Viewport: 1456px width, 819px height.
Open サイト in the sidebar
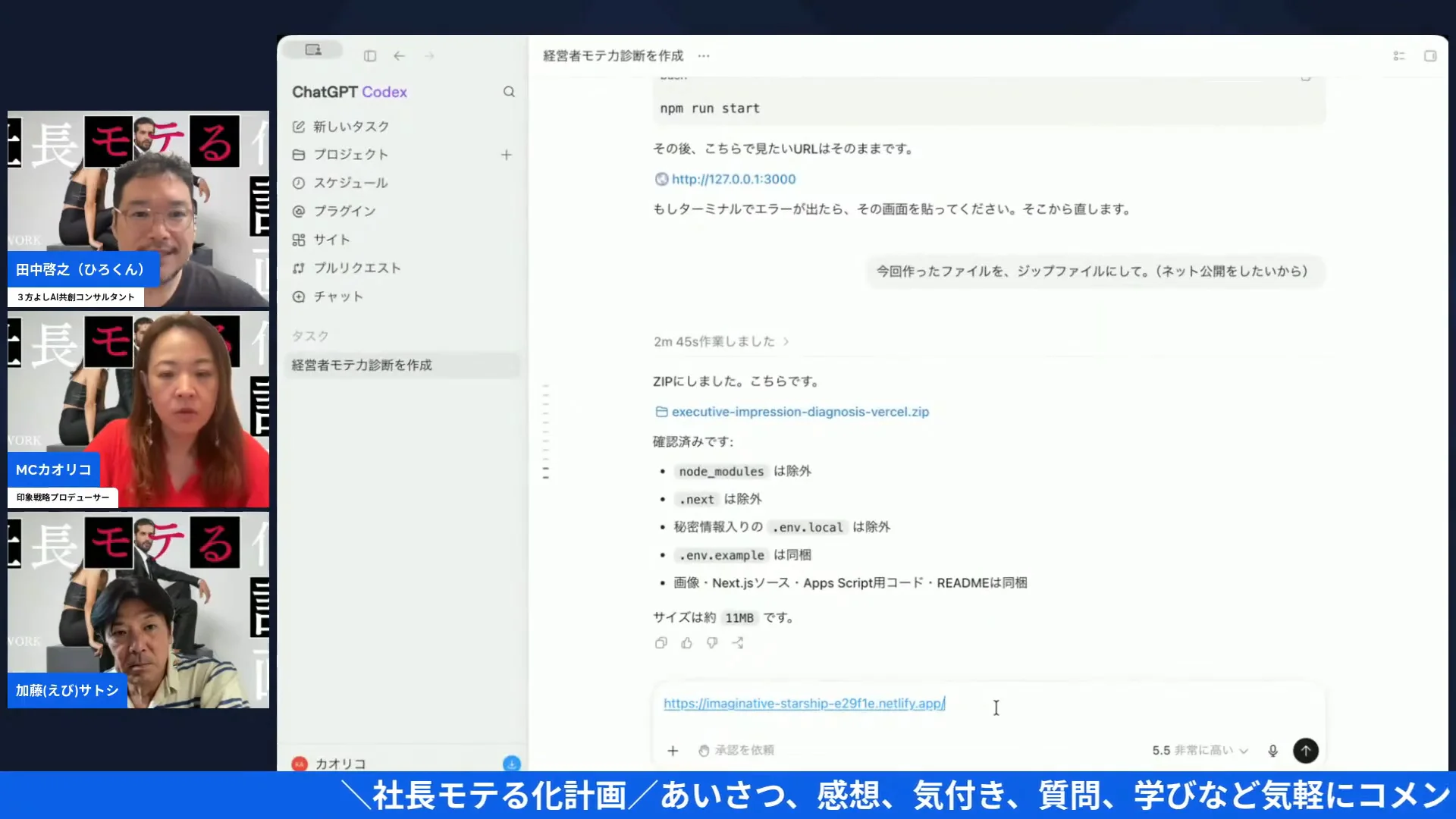coord(322,240)
